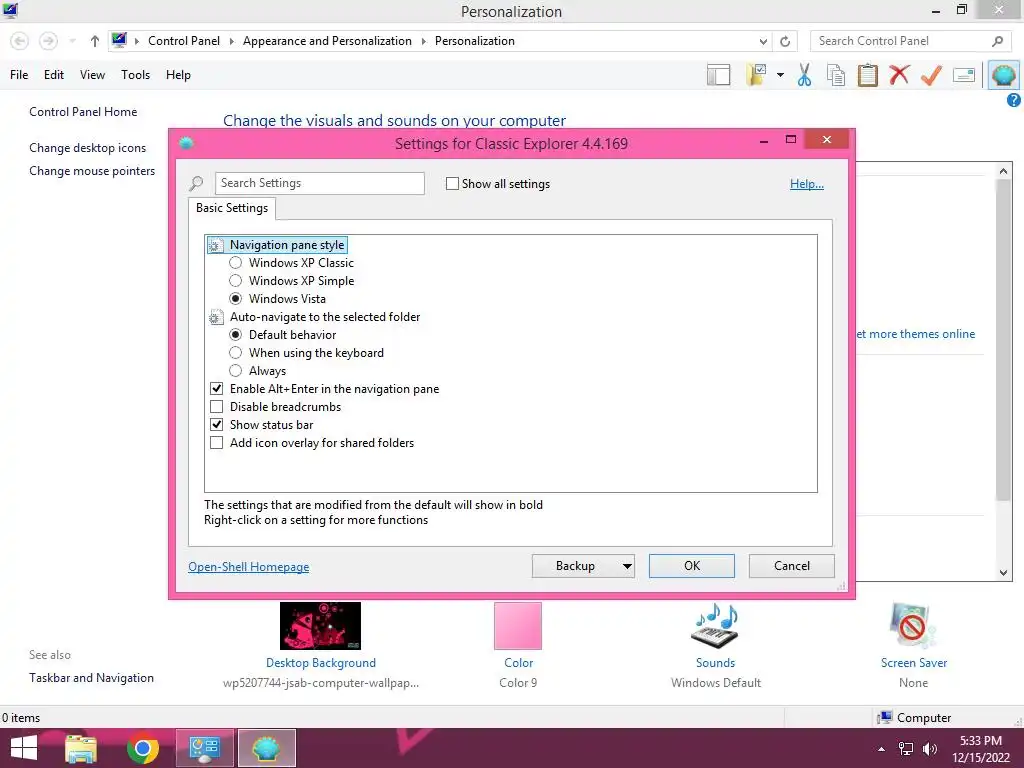
Task: Open address bar history dropdown chevron
Action: click(x=763, y=41)
